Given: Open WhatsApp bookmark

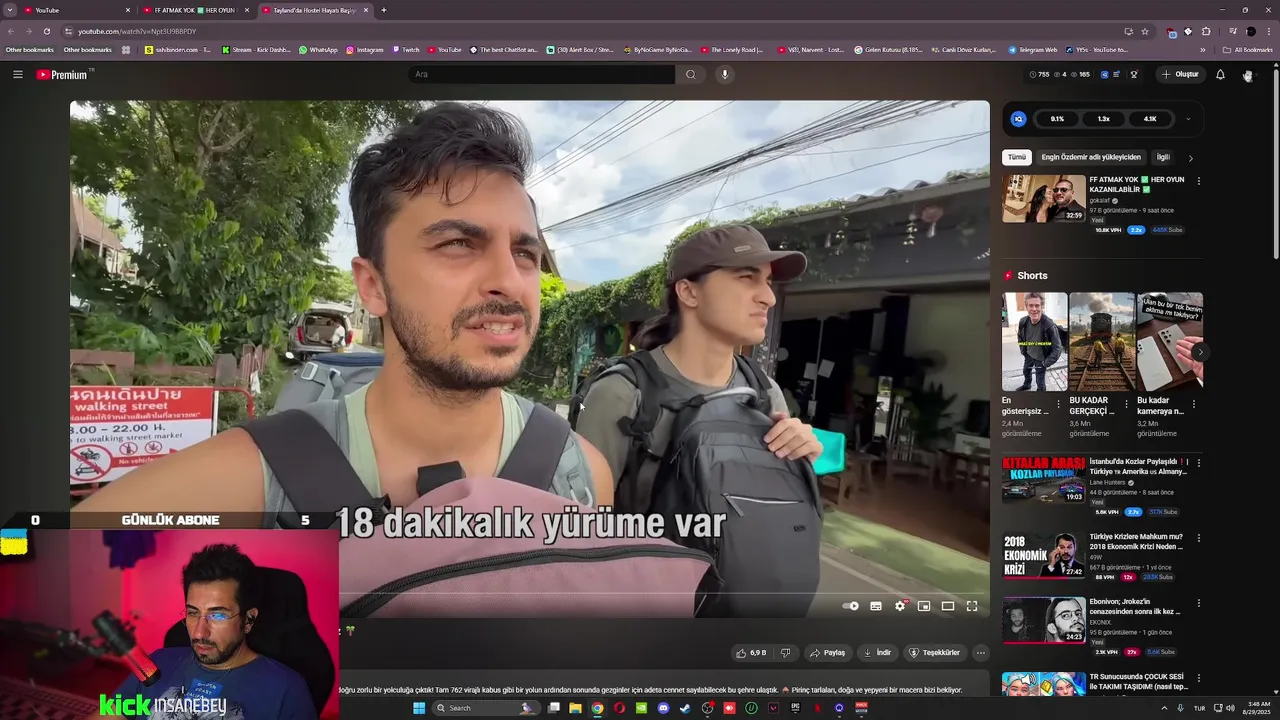Looking at the screenshot, I should [x=318, y=49].
